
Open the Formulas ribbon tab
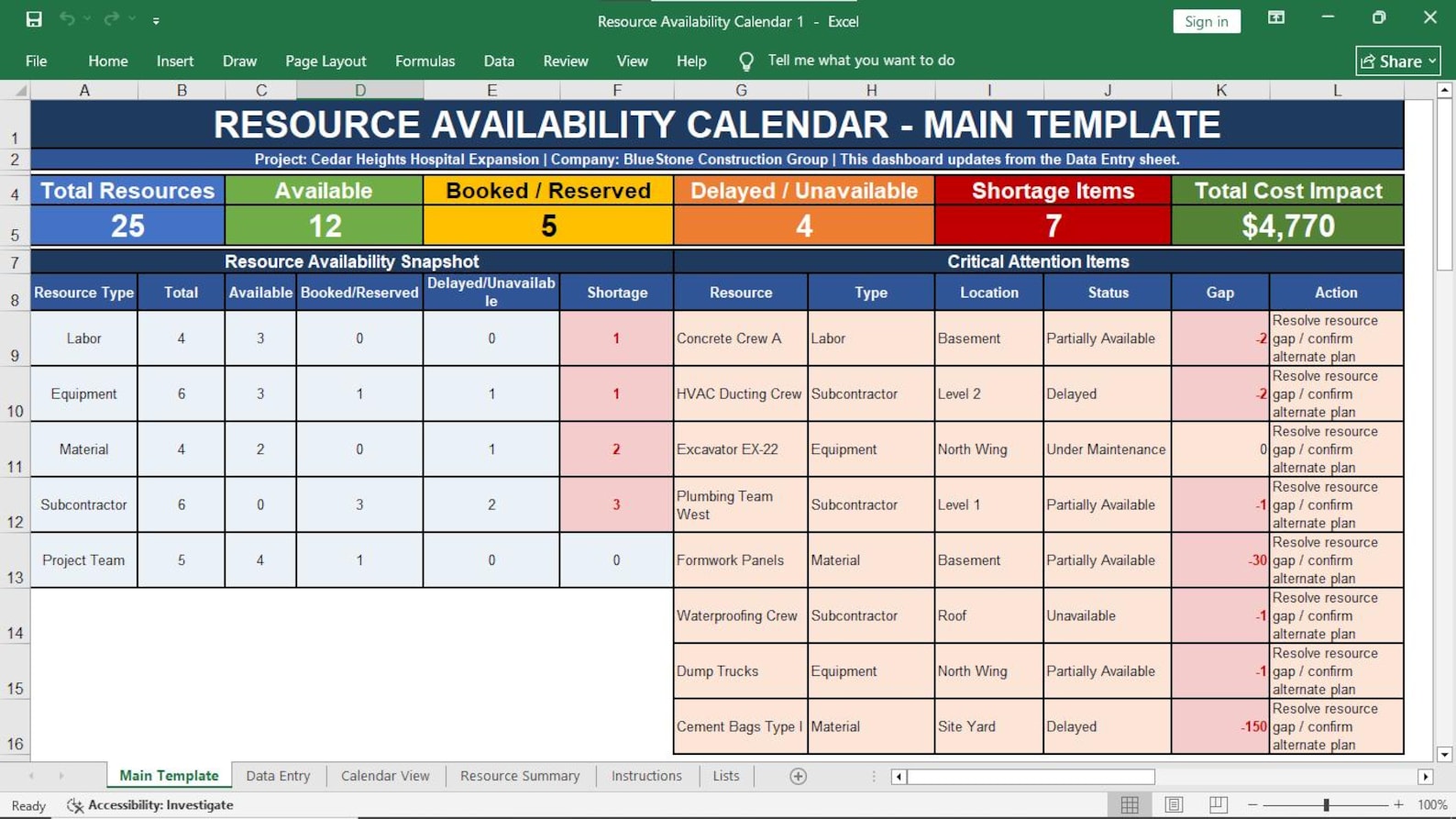point(425,61)
